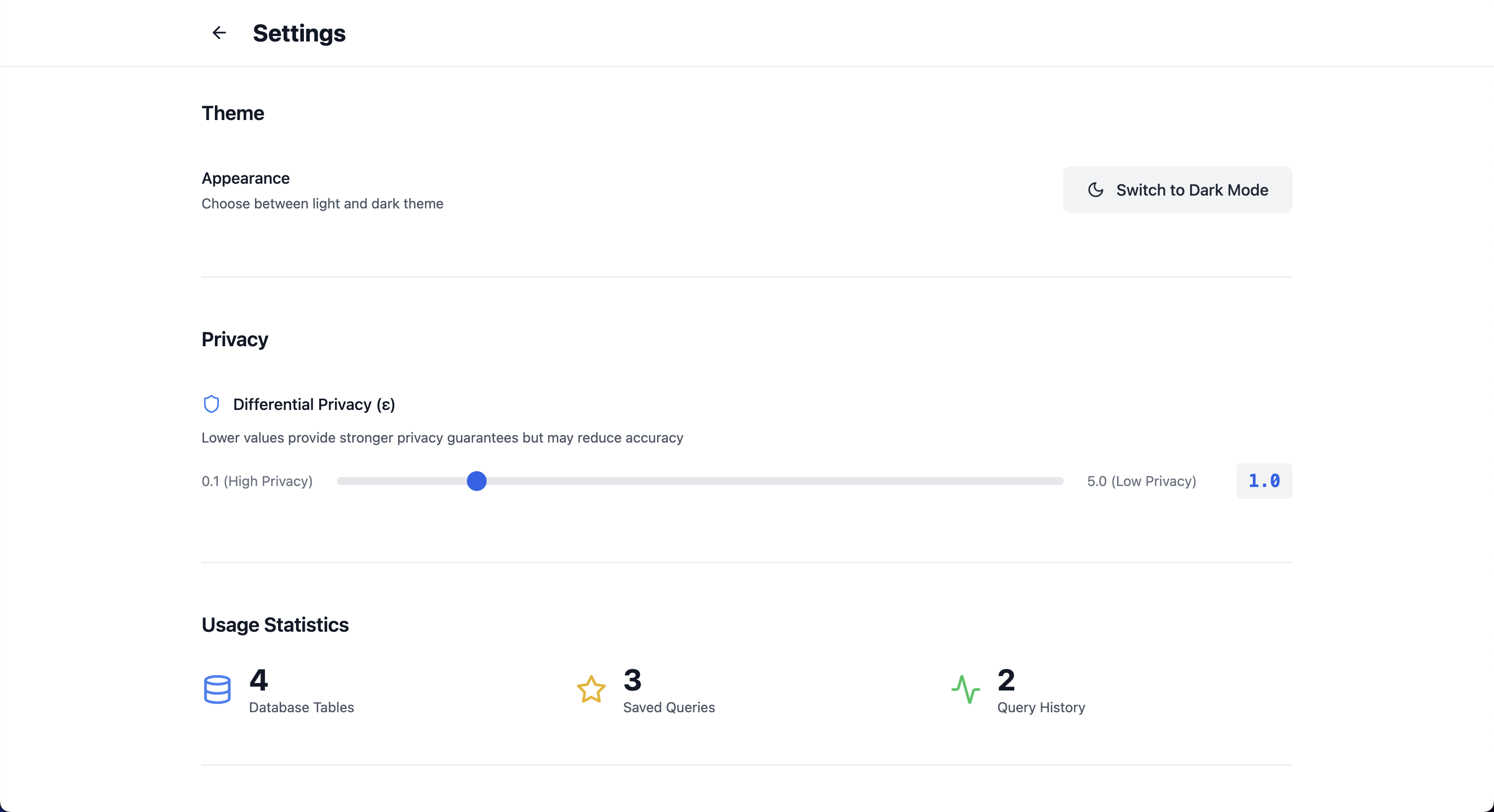Click the blue database tables icon

[217, 690]
